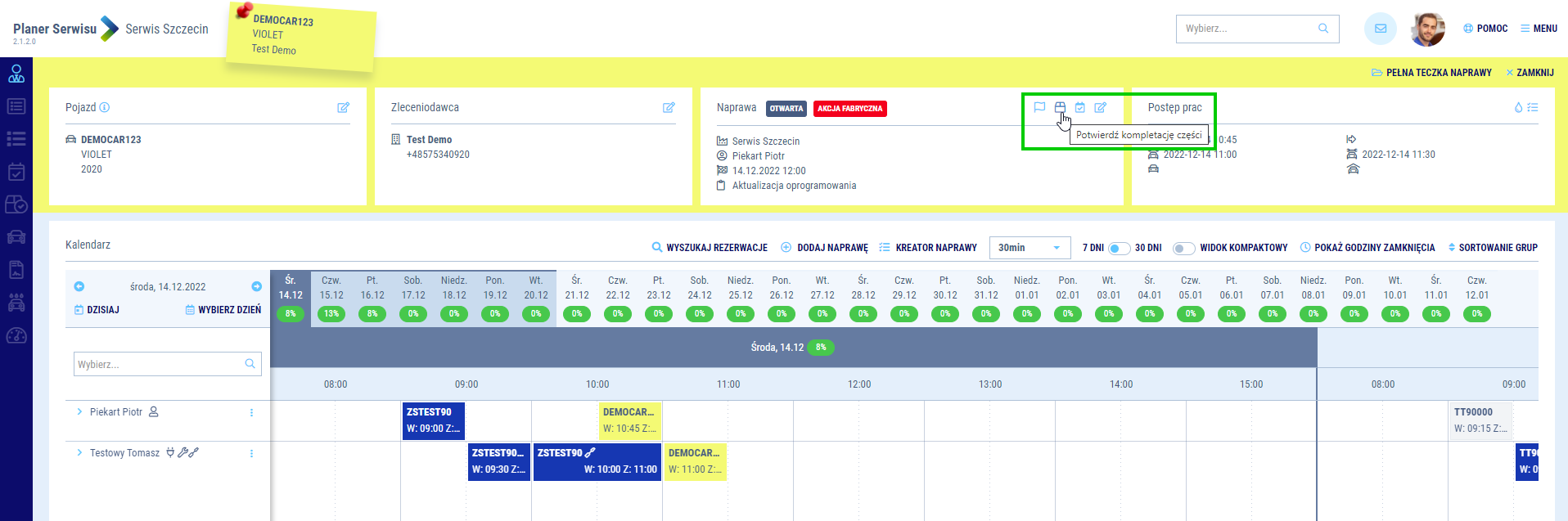
Task: Open the MENU
Action: [x=1539, y=29]
